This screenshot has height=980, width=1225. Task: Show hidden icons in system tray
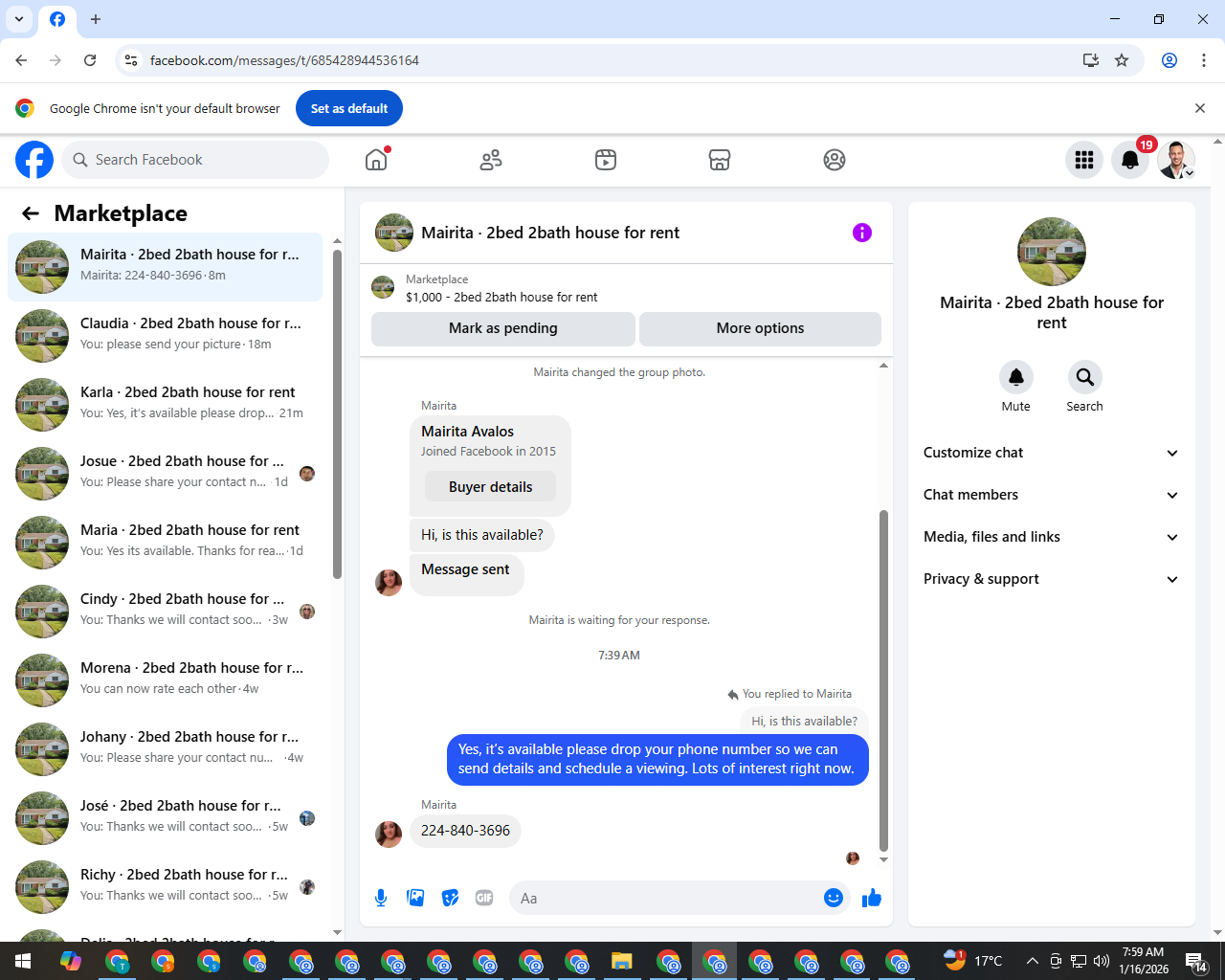1032,961
